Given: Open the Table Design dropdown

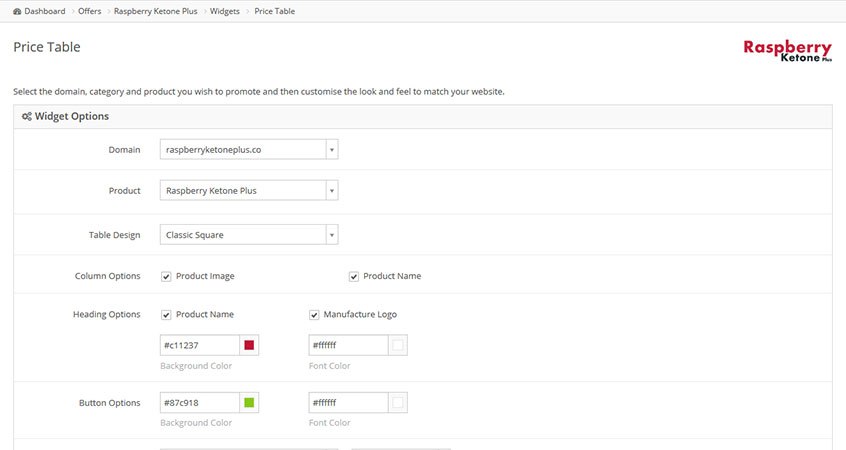Looking at the screenshot, I should pos(249,235).
